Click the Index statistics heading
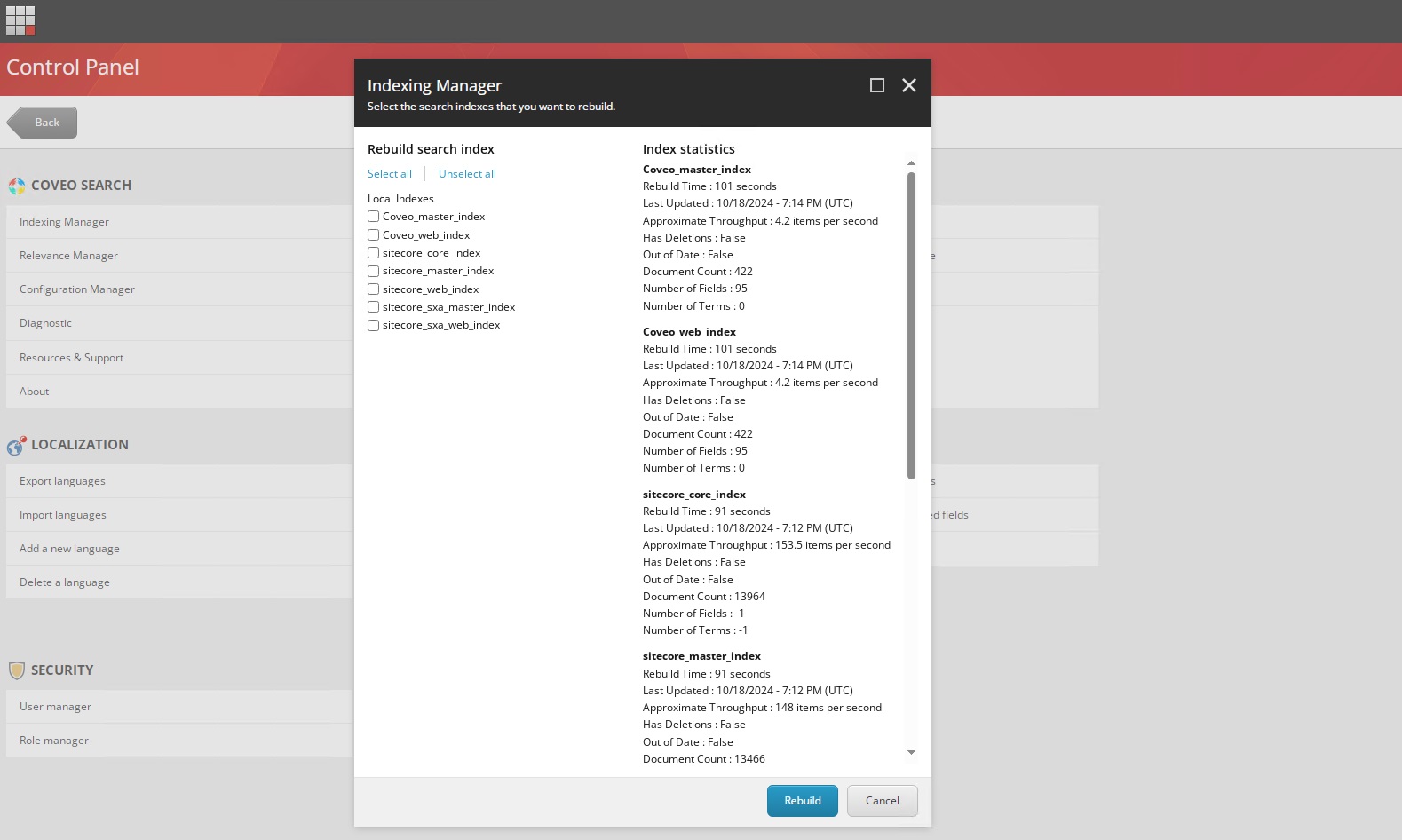 click(689, 149)
